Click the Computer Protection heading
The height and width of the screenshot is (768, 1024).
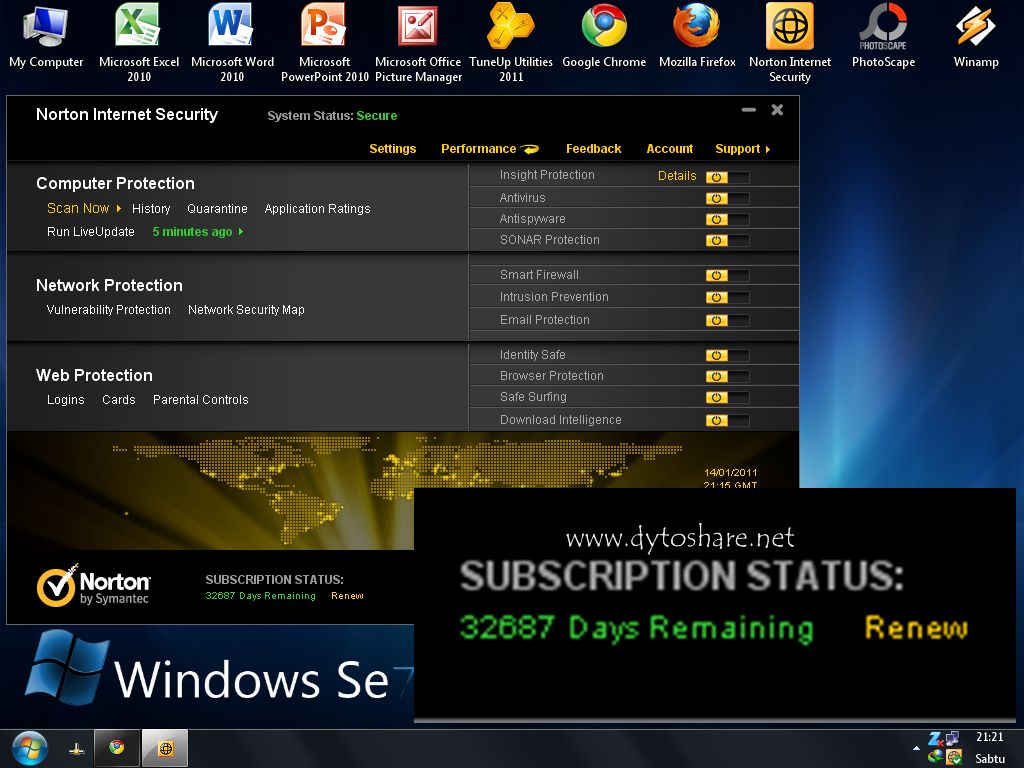tap(115, 184)
